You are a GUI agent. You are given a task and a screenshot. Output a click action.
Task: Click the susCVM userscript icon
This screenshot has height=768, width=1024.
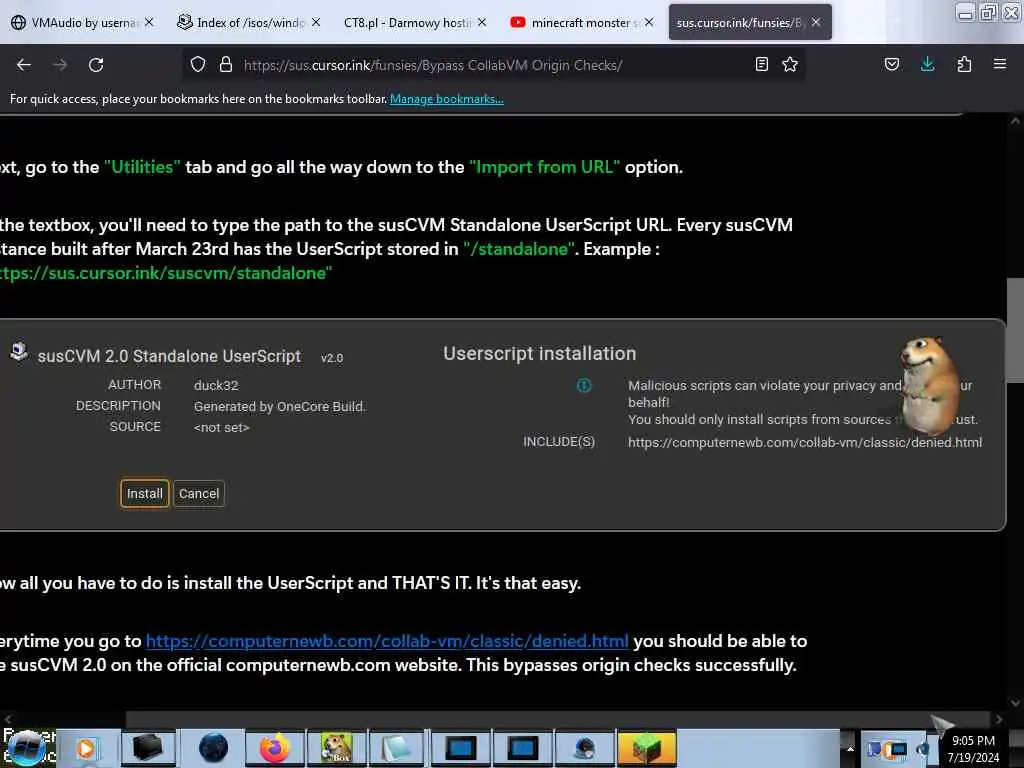point(19,351)
